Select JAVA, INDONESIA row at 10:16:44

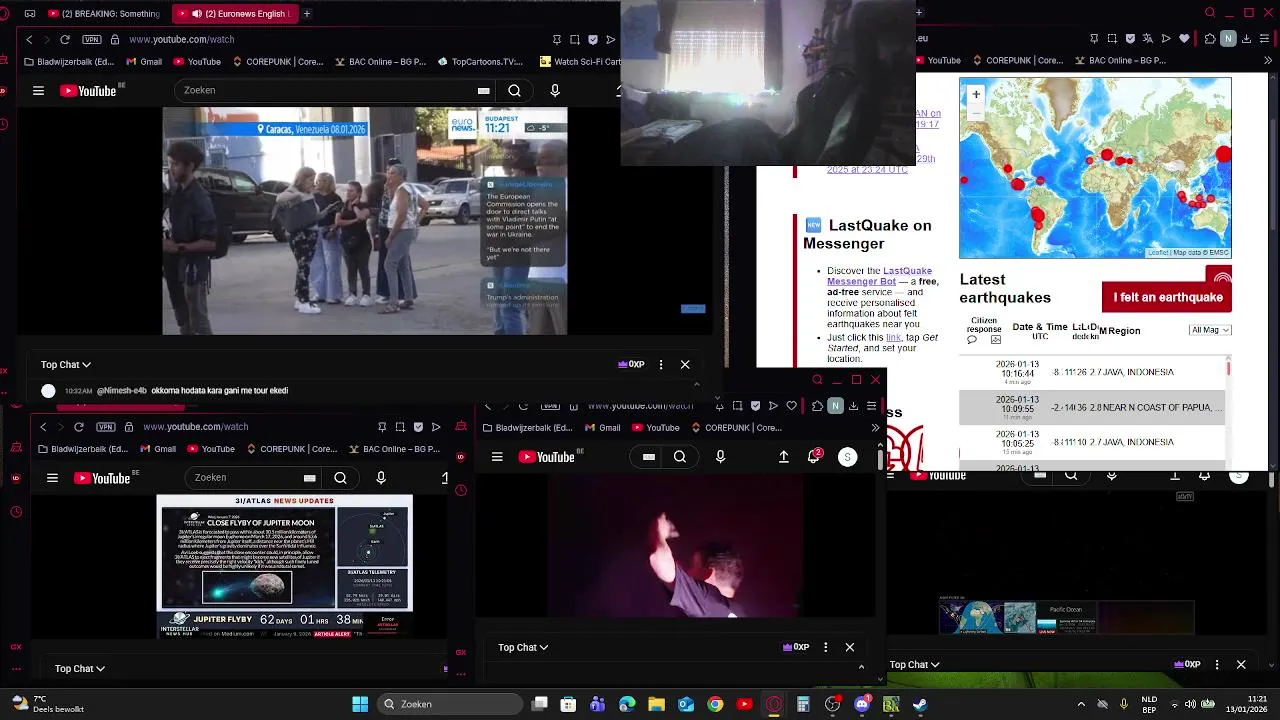1093,372
